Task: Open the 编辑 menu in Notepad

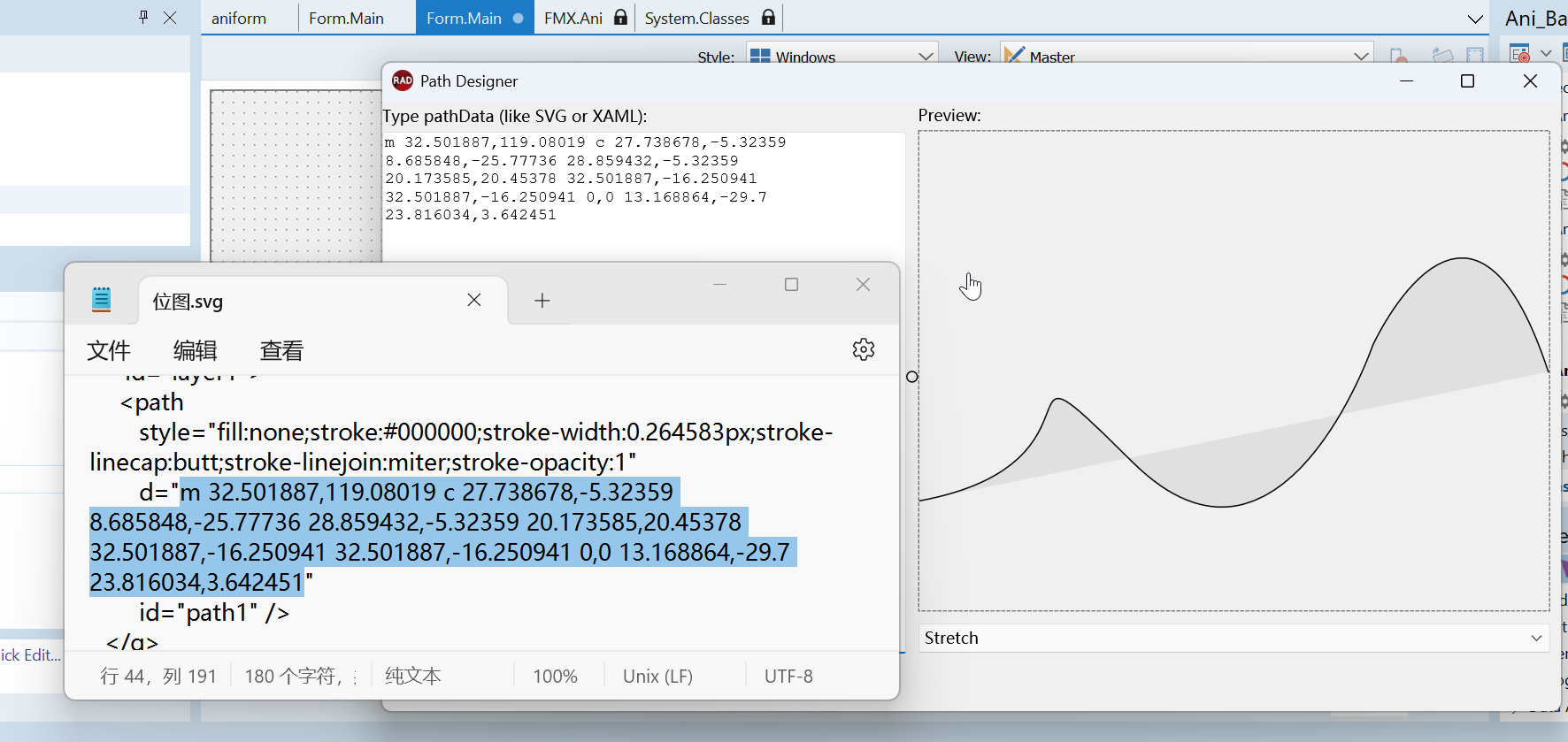Action: click(196, 350)
